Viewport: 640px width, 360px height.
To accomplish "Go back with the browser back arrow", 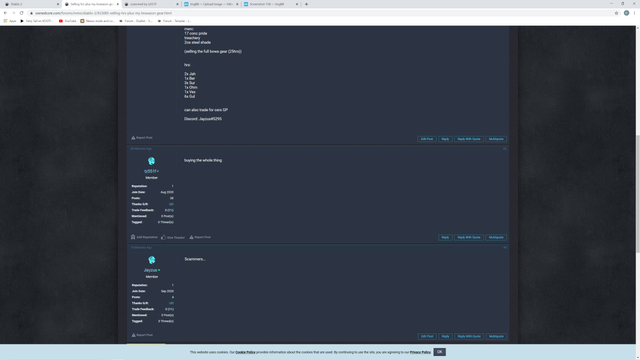I will [x=5, y=13].
